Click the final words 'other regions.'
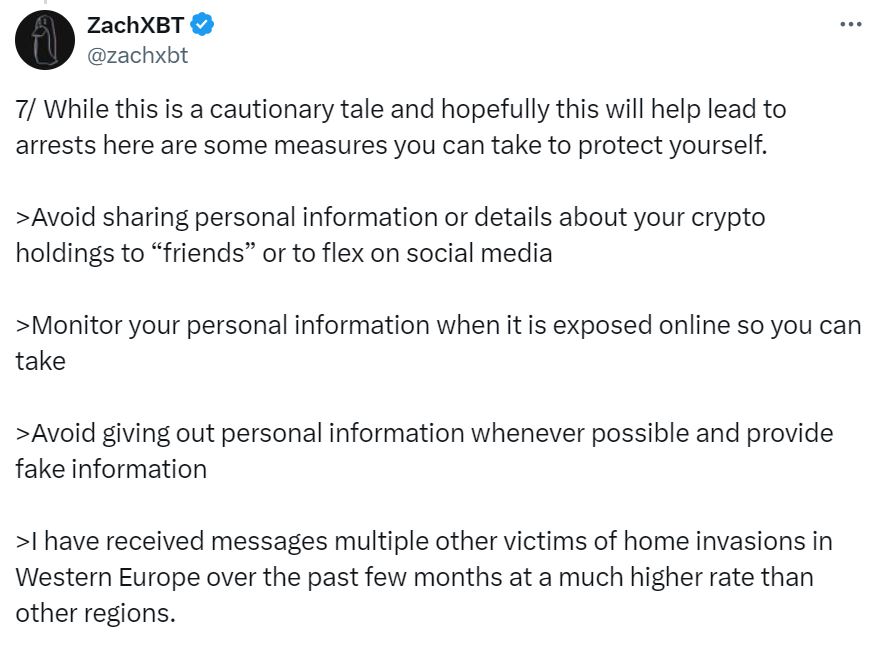This screenshot has width=871, height=648. click(96, 614)
